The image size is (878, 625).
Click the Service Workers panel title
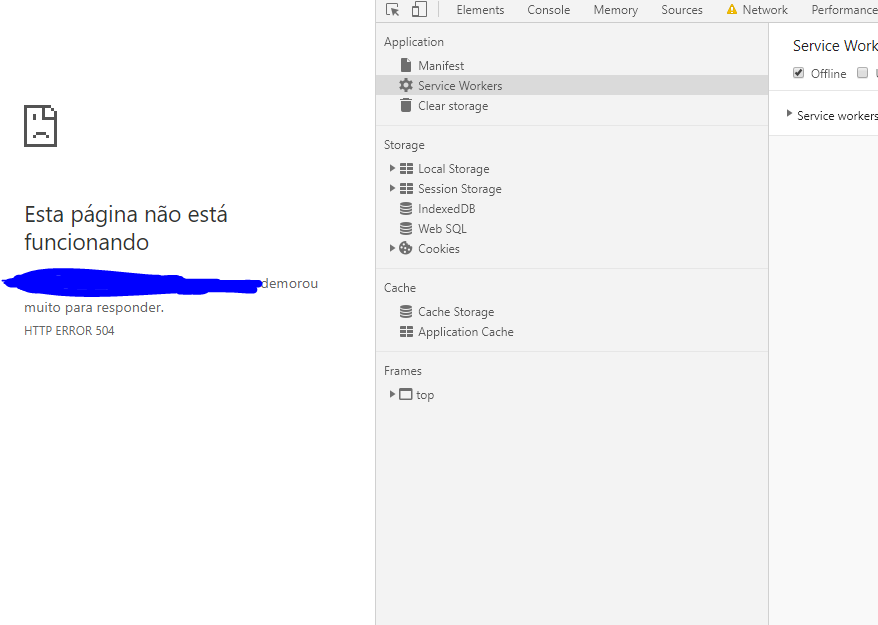[x=835, y=46]
